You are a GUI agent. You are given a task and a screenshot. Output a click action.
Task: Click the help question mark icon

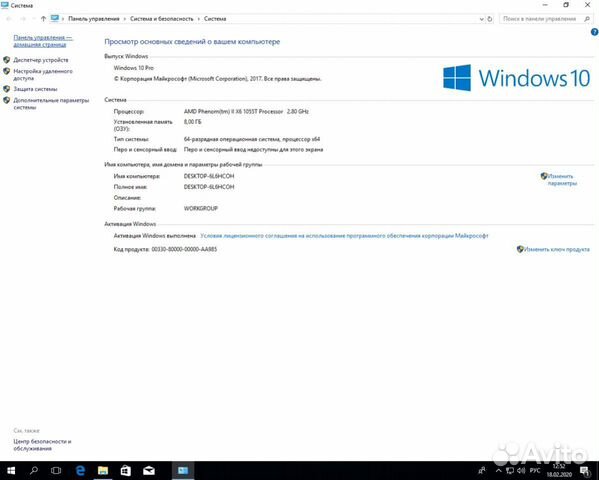[x=594, y=32]
